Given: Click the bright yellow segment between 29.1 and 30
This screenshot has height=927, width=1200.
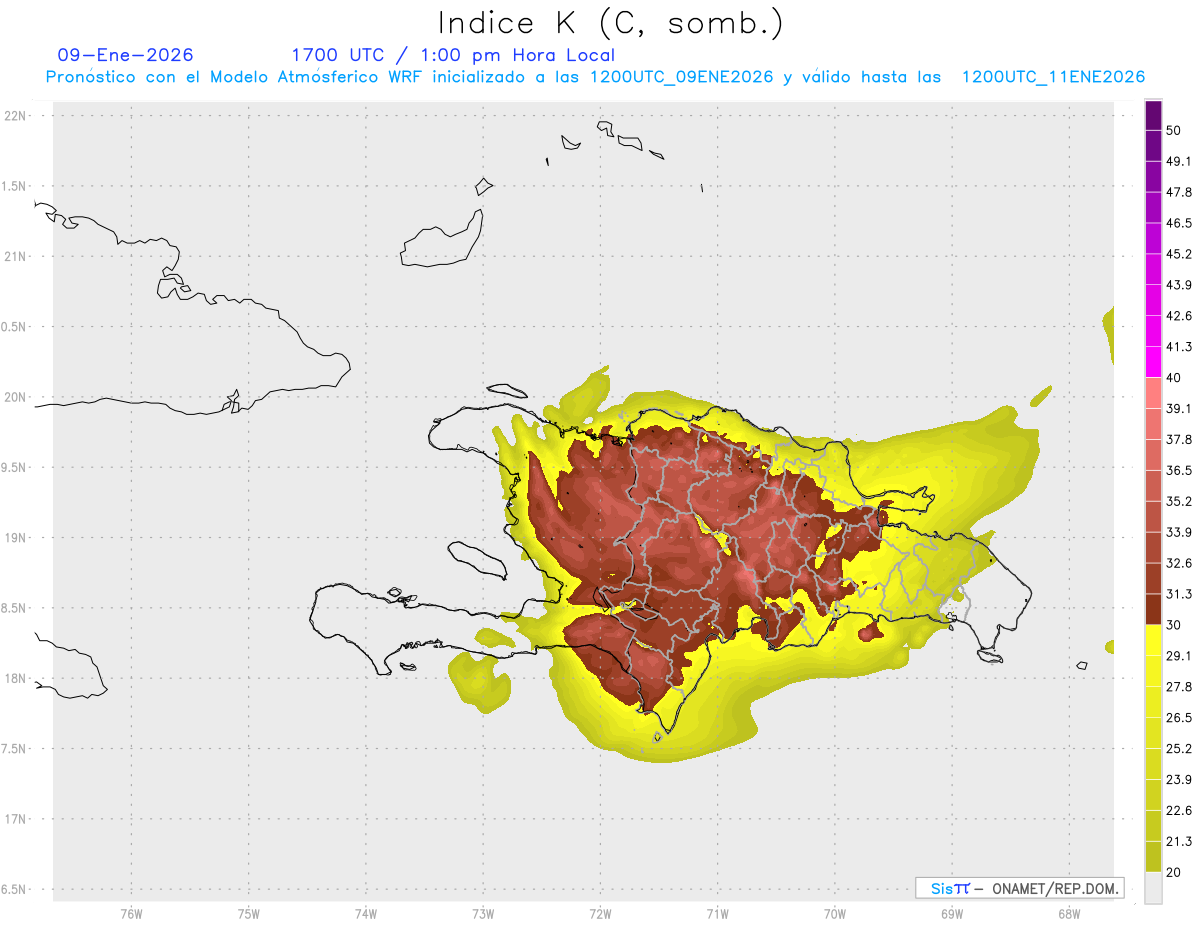Looking at the screenshot, I should [x=1154, y=639].
